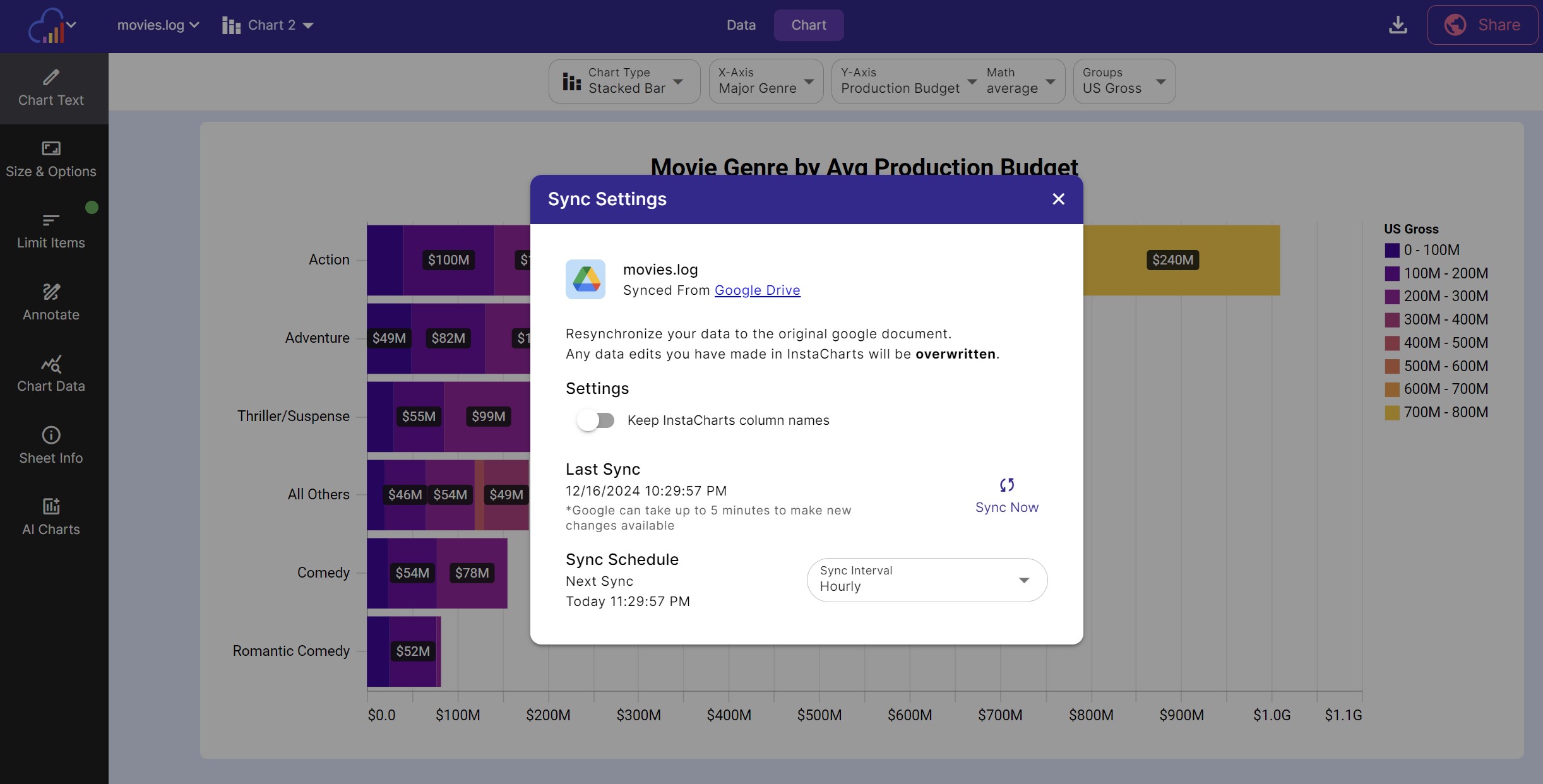Screen dimensions: 1543x784
Task: Open Math average dropdown
Action: pyautogui.click(x=1021, y=81)
